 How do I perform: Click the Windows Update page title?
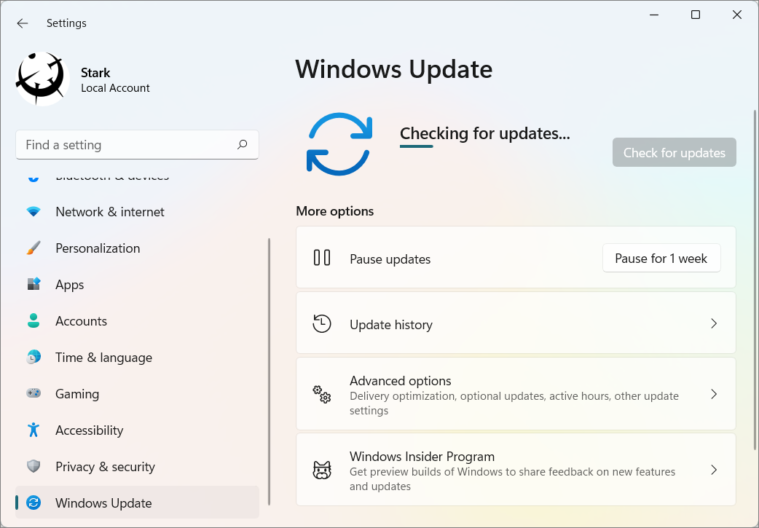(394, 69)
